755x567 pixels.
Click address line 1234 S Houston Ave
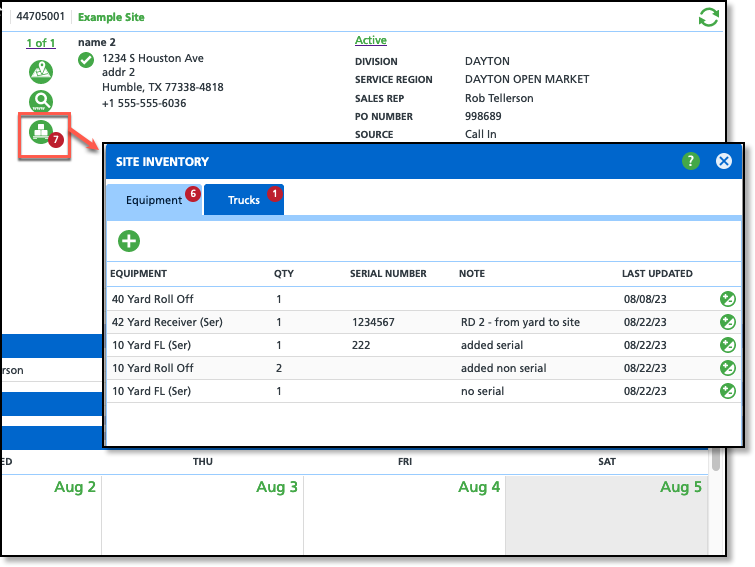pyautogui.click(x=153, y=58)
